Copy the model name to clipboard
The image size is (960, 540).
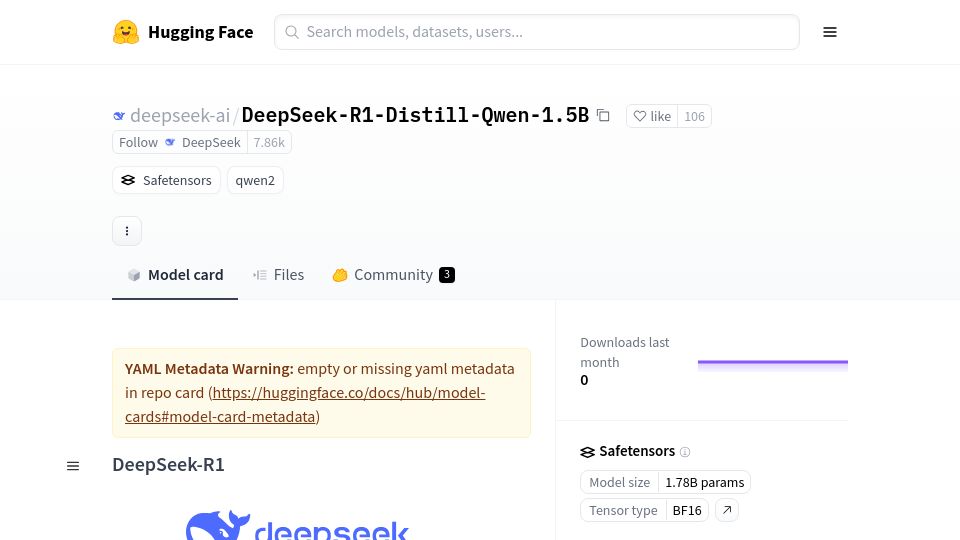pyautogui.click(x=603, y=115)
